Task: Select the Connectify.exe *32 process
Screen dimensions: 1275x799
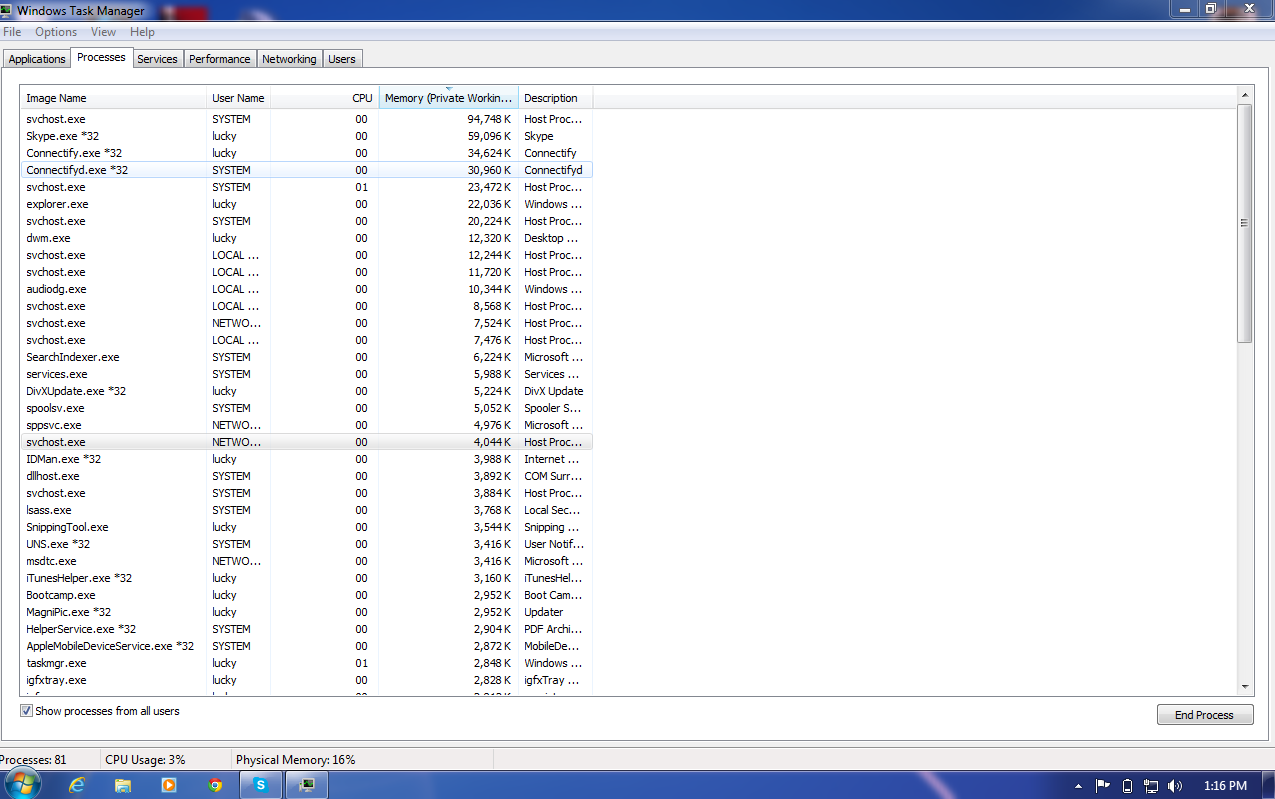Action: click(306, 153)
